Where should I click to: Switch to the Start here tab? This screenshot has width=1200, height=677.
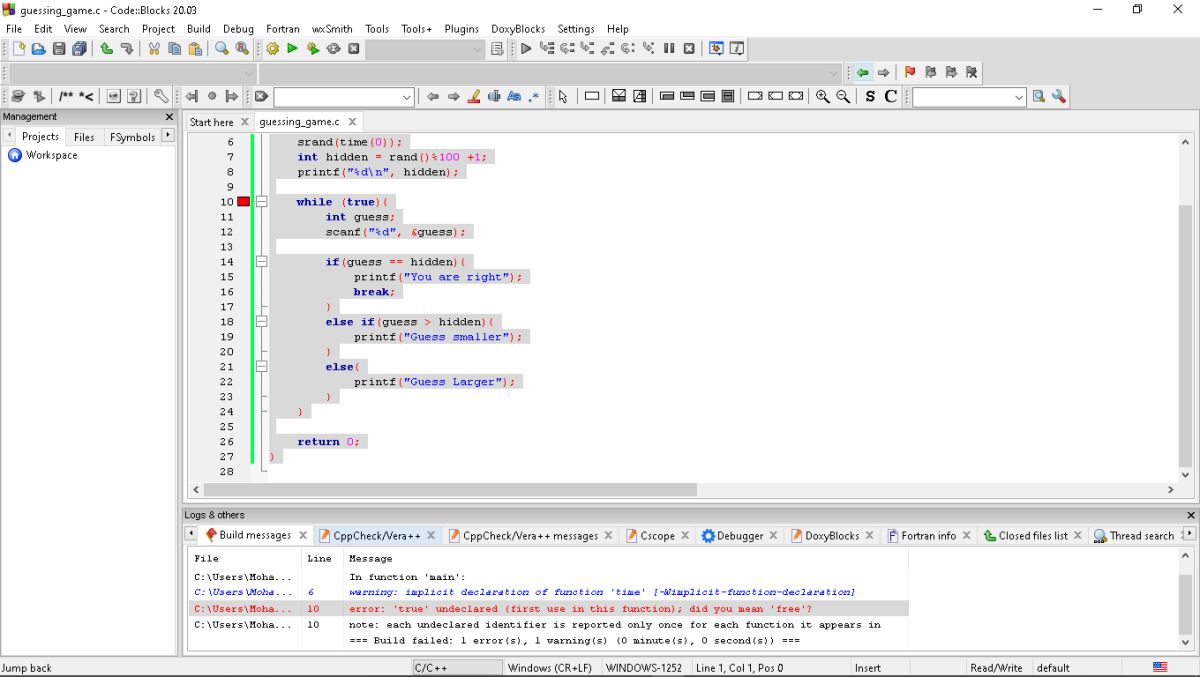211,122
